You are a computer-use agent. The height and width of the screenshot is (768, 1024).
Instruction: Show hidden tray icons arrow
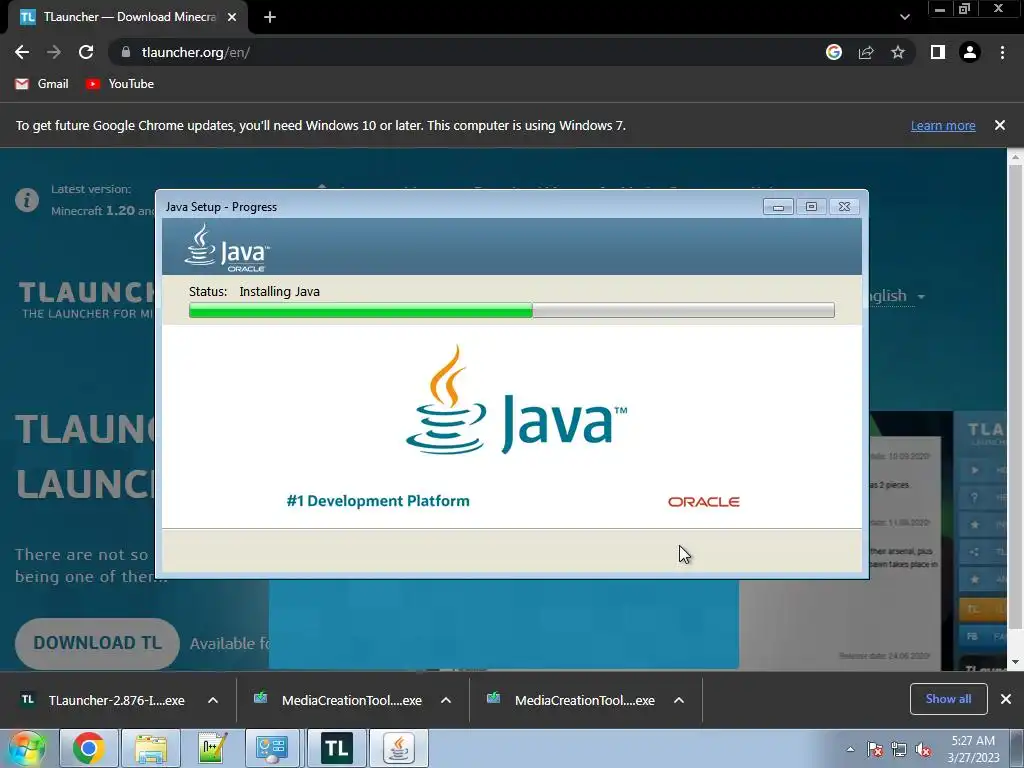pyautogui.click(x=850, y=749)
